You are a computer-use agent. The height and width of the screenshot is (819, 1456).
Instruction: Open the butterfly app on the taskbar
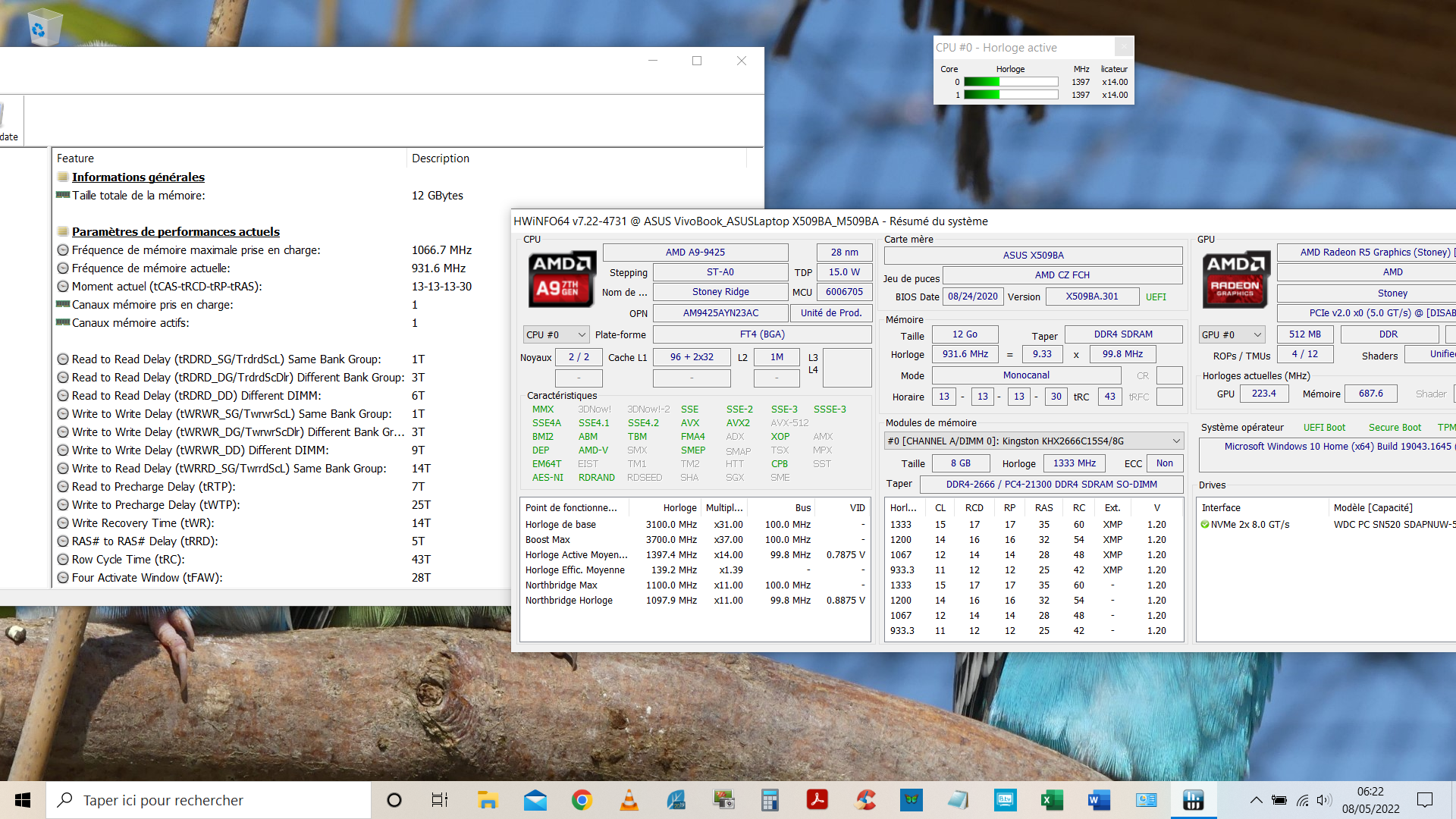[x=912, y=800]
